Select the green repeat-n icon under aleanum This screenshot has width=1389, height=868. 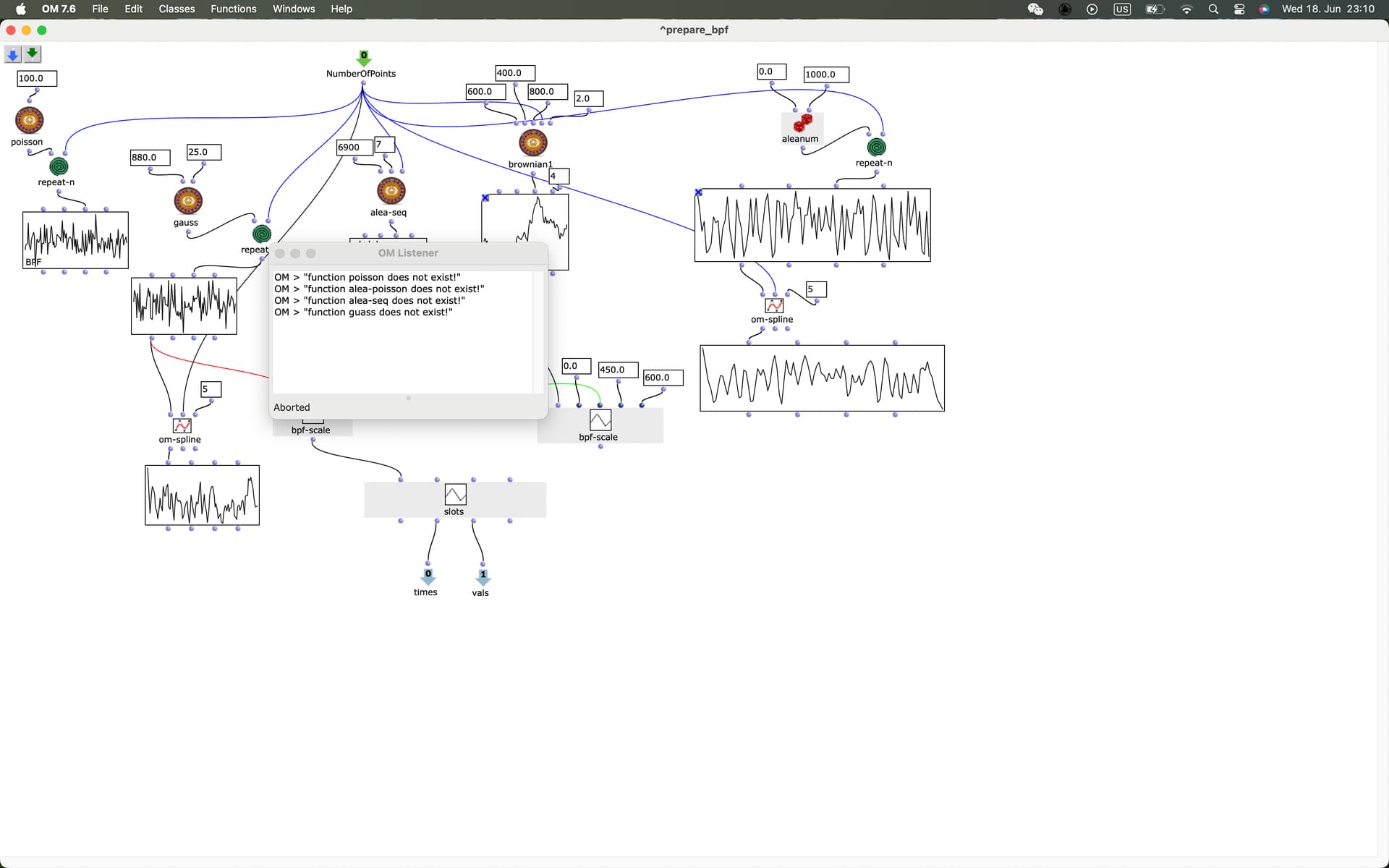pyautogui.click(x=876, y=148)
